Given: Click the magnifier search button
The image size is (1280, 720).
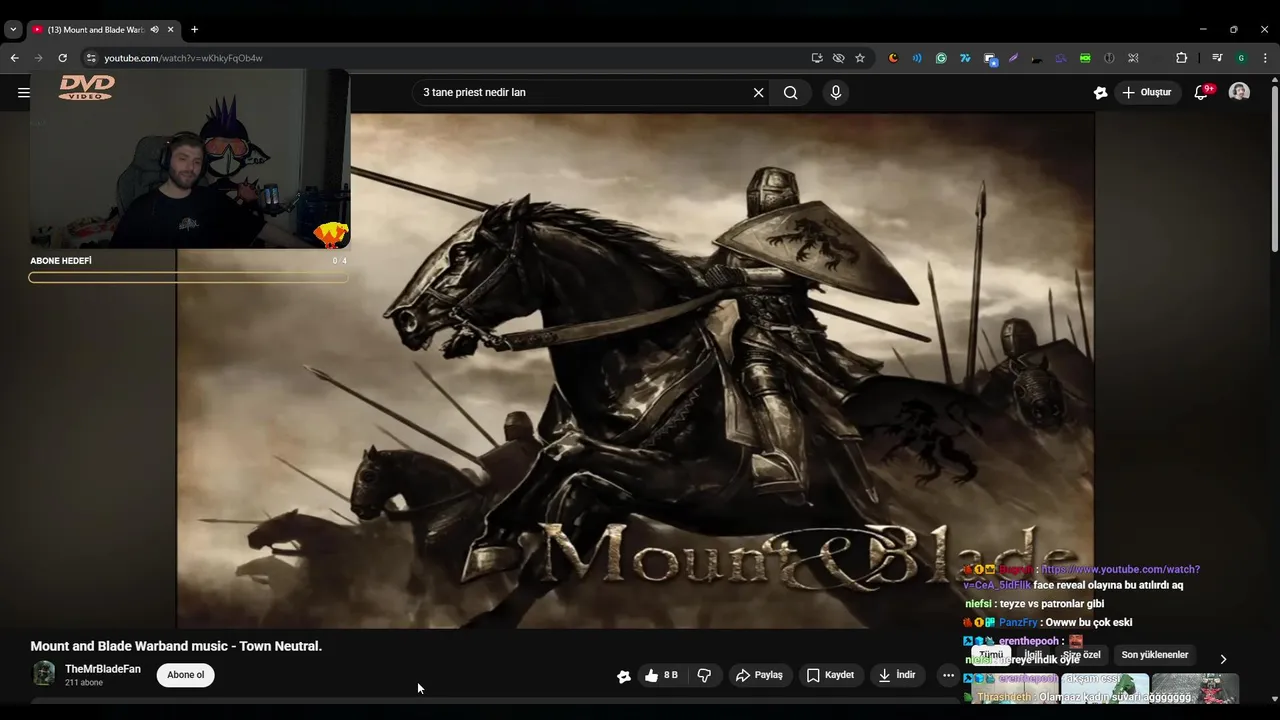Looking at the screenshot, I should click(790, 93).
